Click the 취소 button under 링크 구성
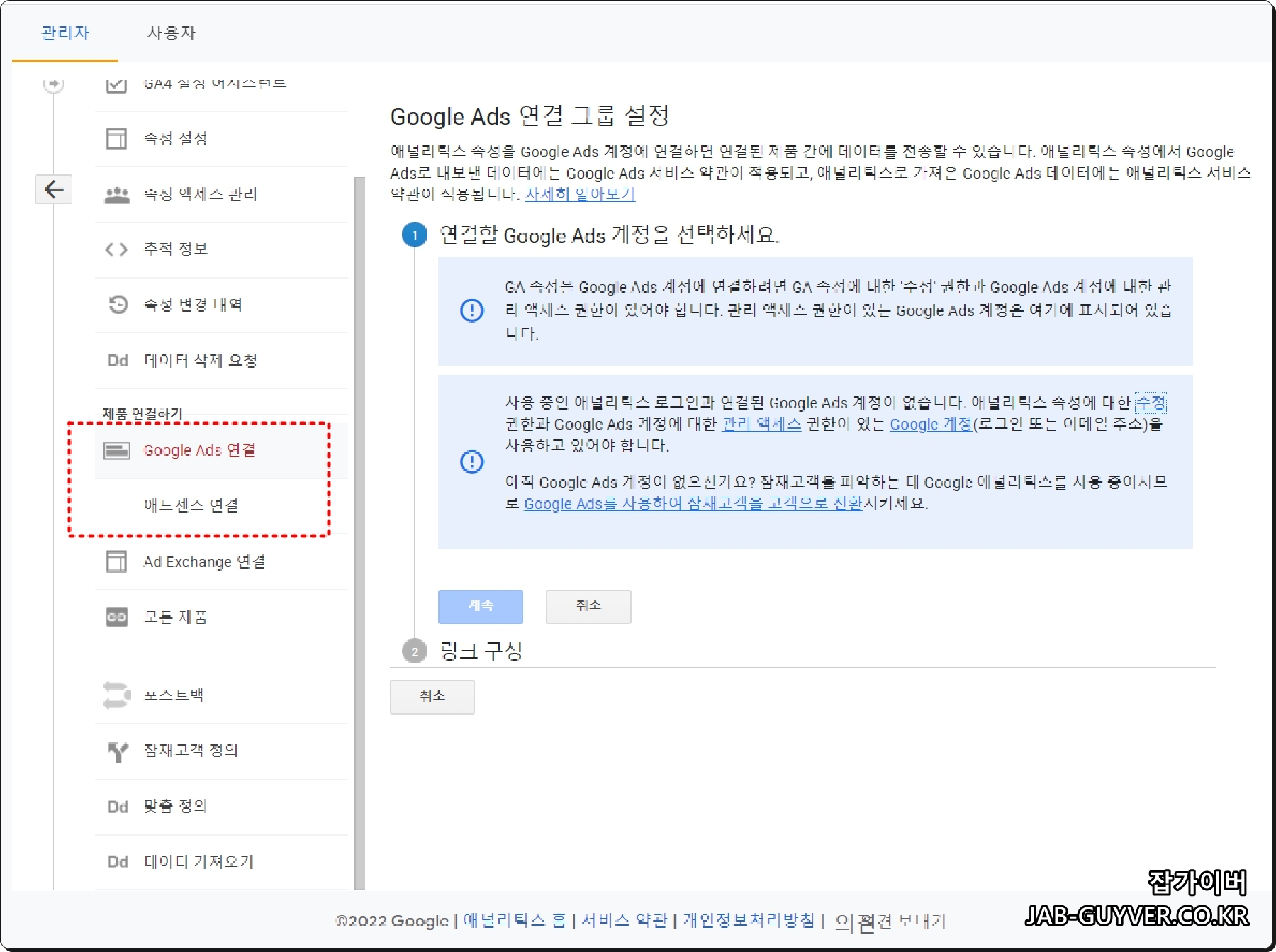 pyautogui.click(x=432, y=697)
